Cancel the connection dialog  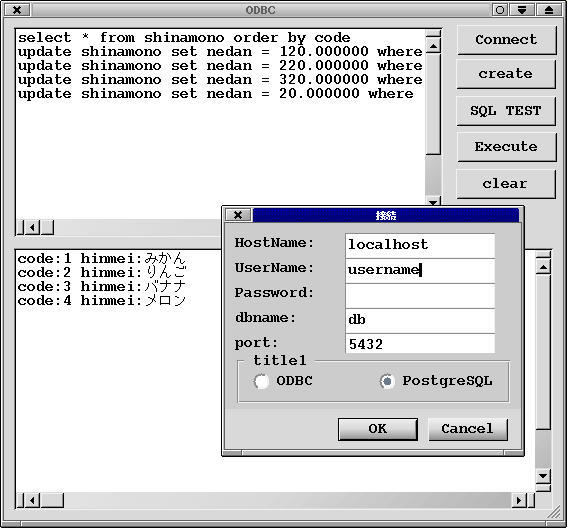[x=468, y=429]
